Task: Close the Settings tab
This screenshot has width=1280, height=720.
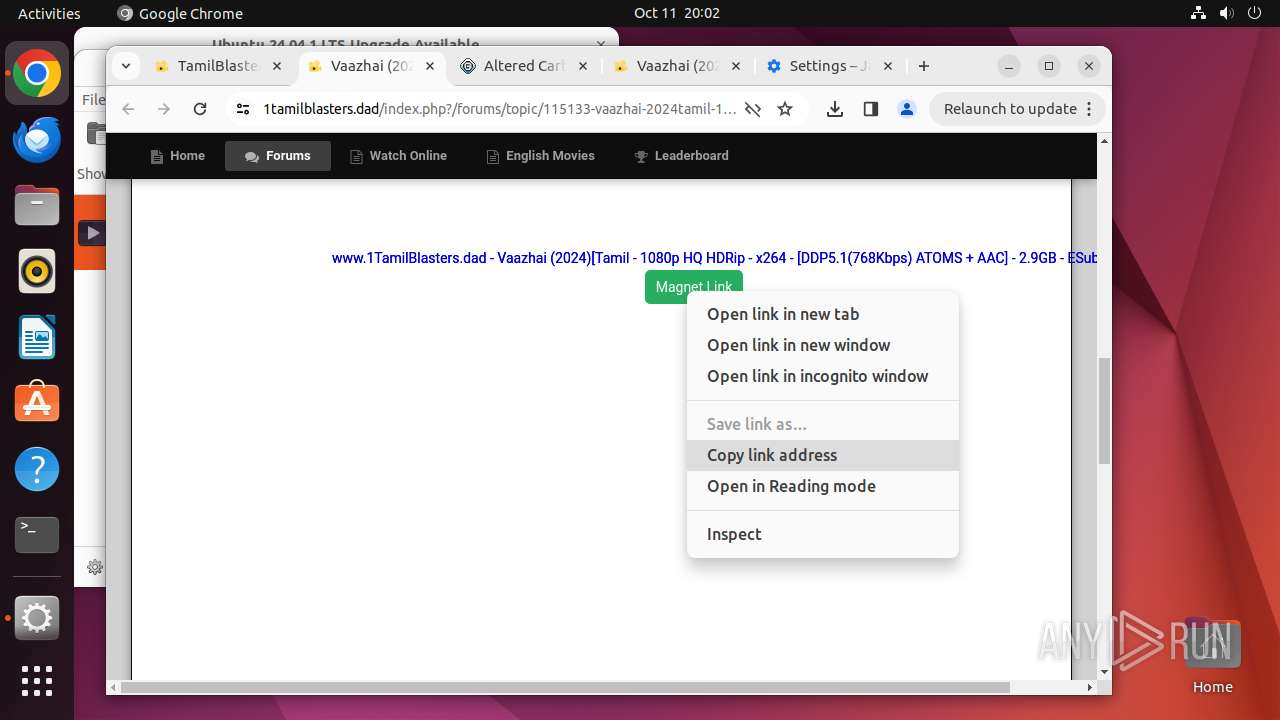Action: pyautogui.click(x=889, y=66)
